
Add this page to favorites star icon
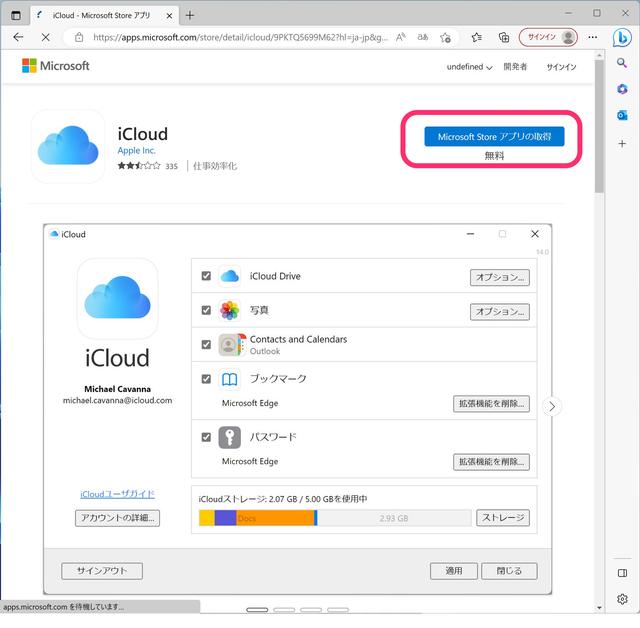[445, 37]
